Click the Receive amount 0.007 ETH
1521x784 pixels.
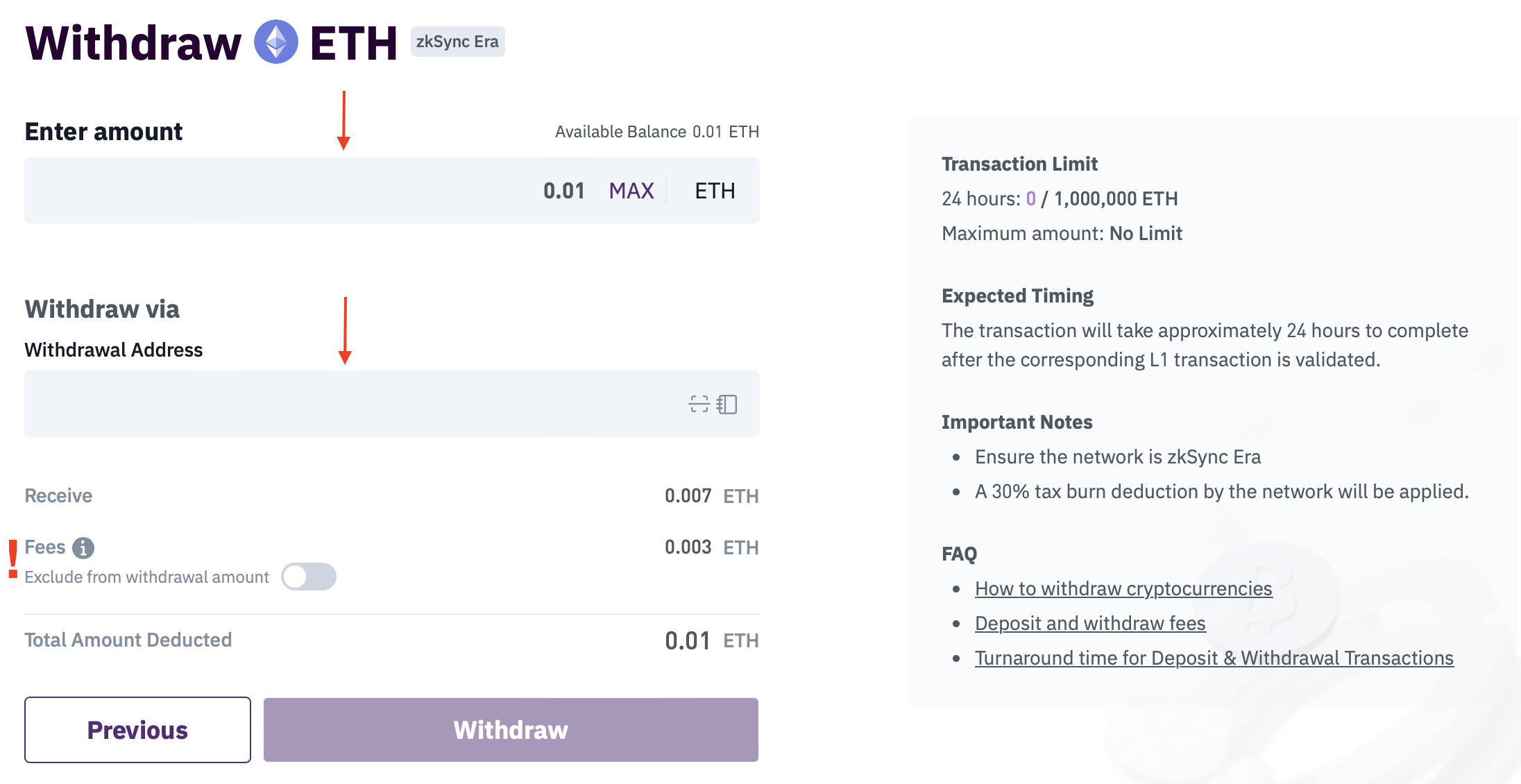[x=711, y=496]
